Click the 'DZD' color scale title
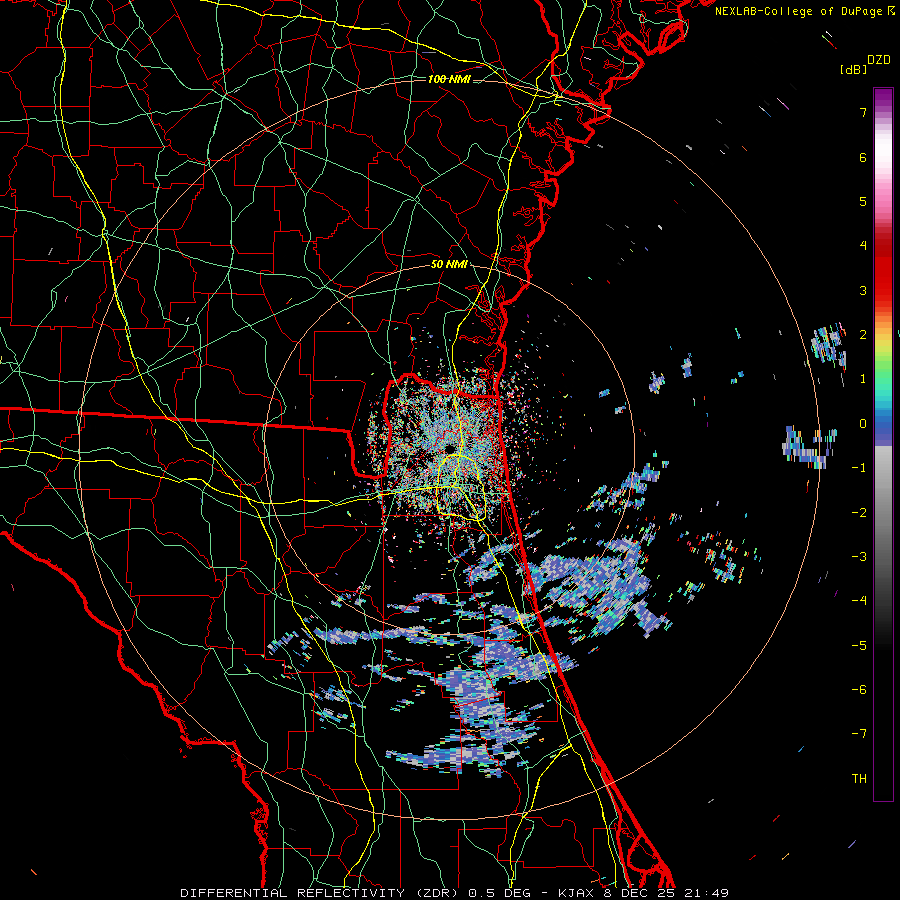Image resolution: width=900 pixels, height=900 pixels. click(879, 59)
